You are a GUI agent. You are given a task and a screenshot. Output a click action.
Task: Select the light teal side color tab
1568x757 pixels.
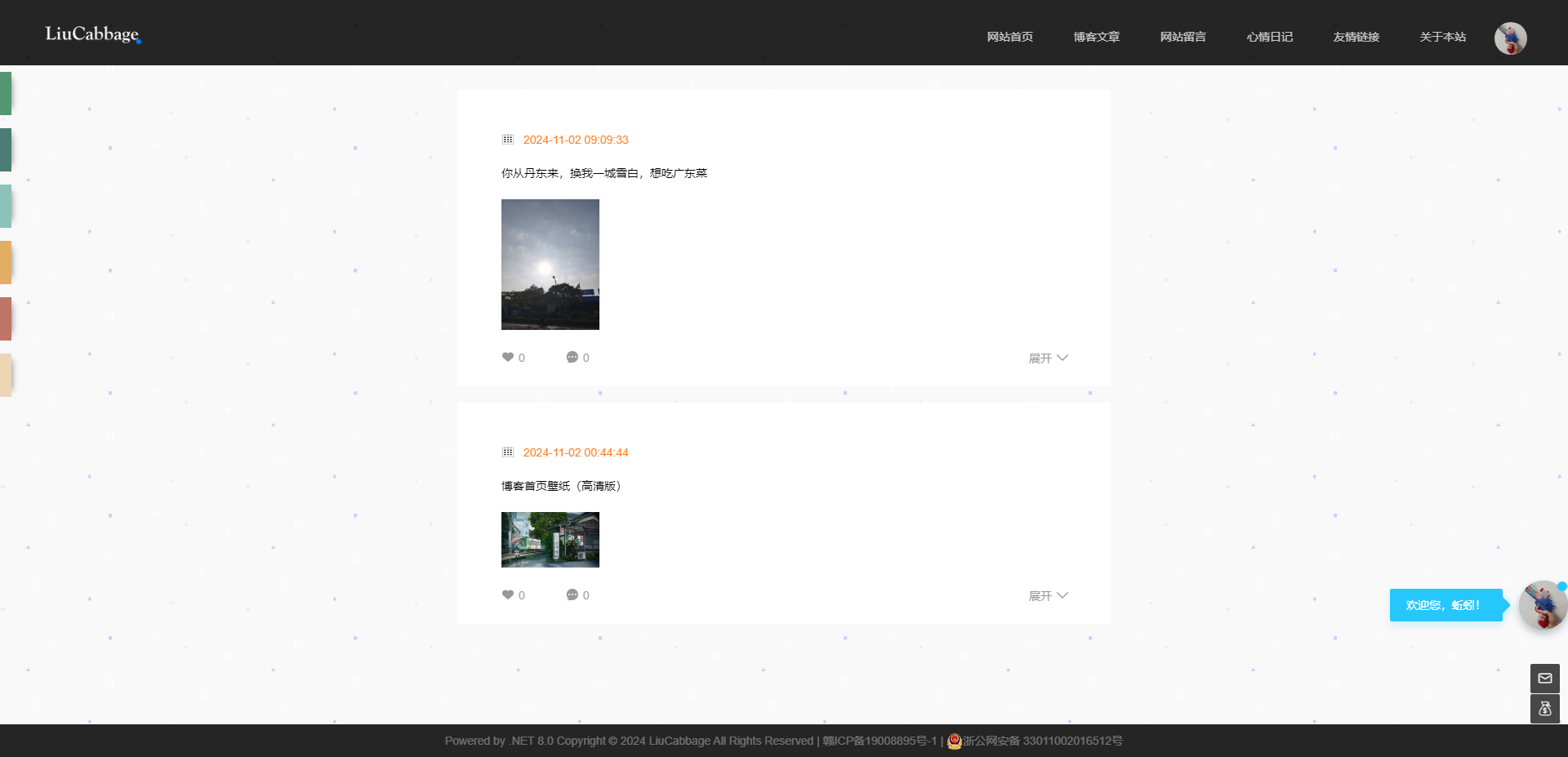pos(6,206)
